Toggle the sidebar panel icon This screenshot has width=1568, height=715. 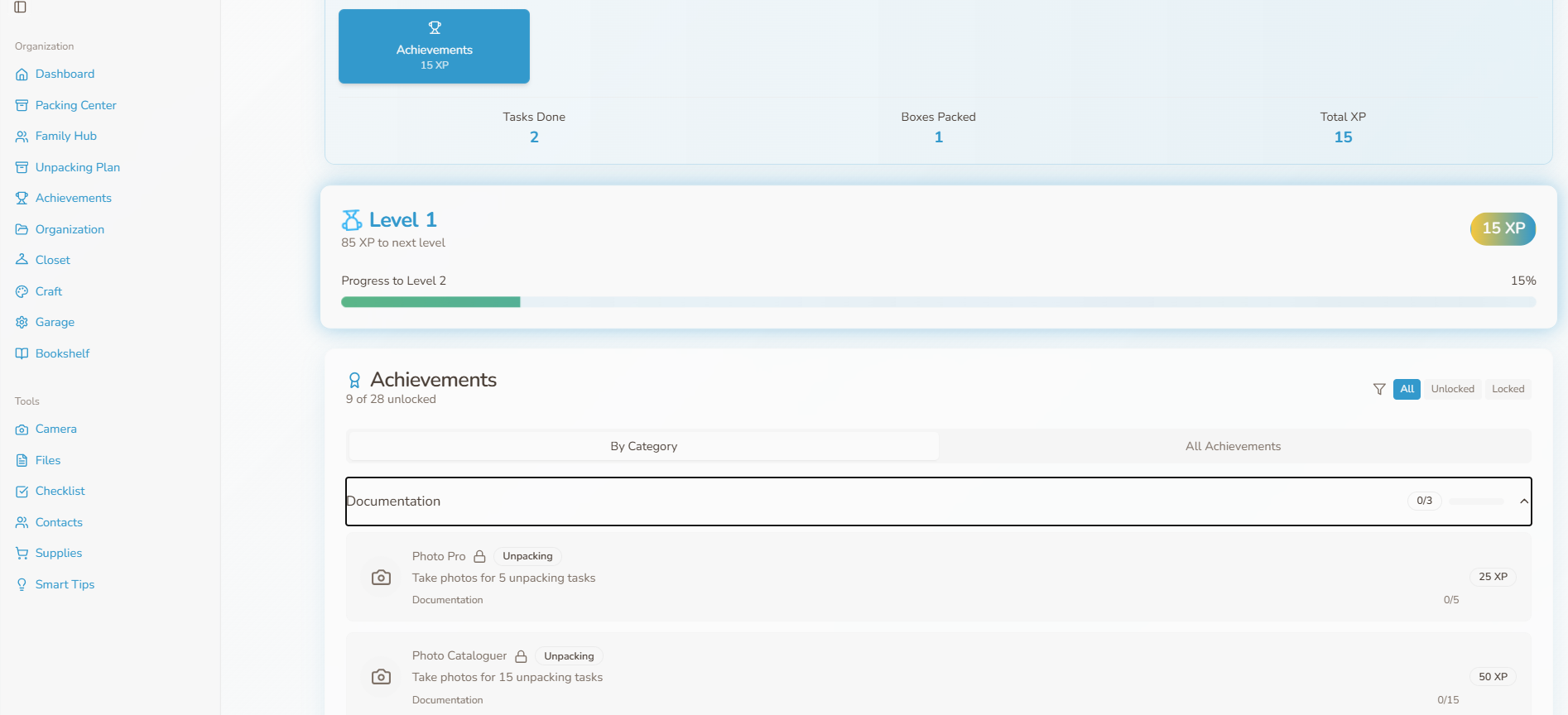click(x=21, y=7)
